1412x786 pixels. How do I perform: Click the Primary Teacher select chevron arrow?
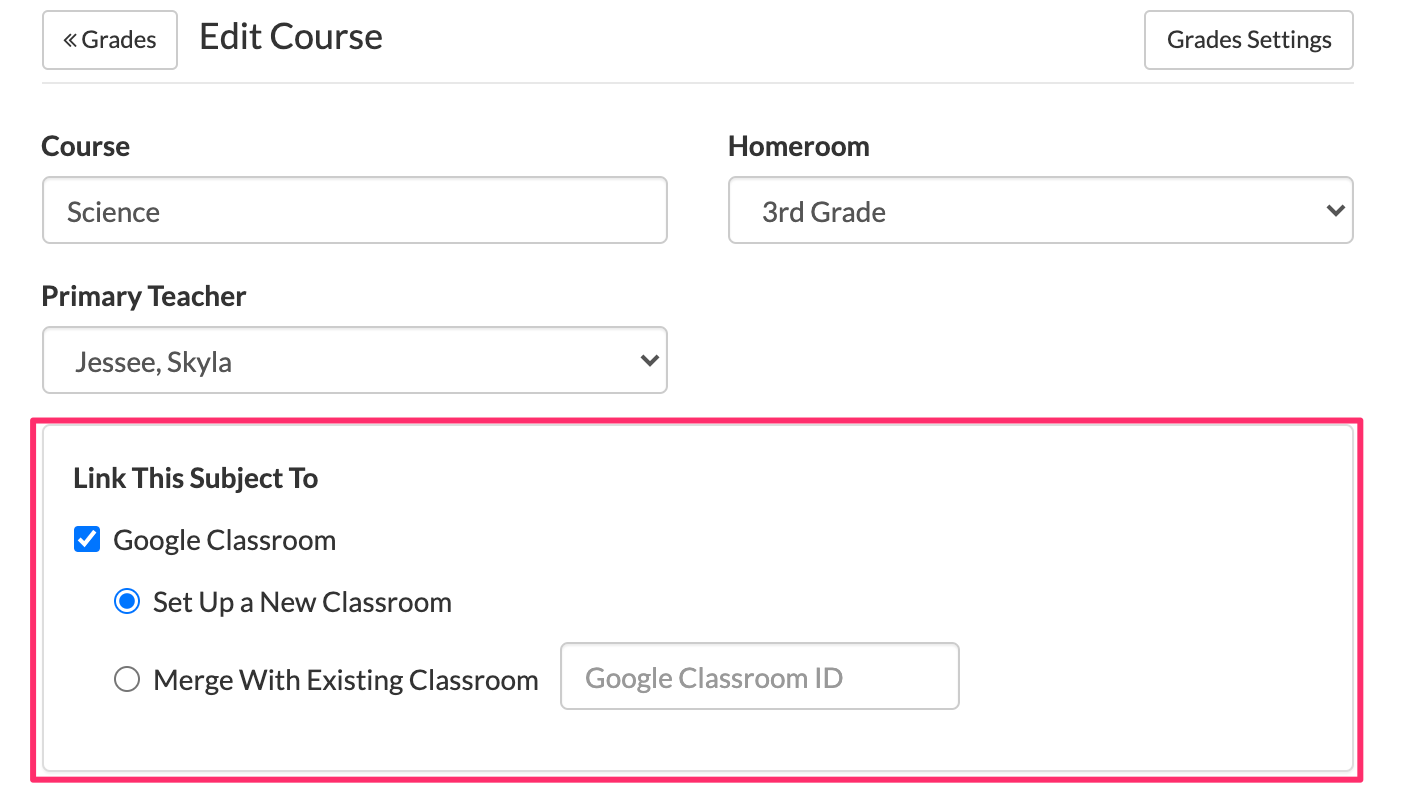click(649, 360)
